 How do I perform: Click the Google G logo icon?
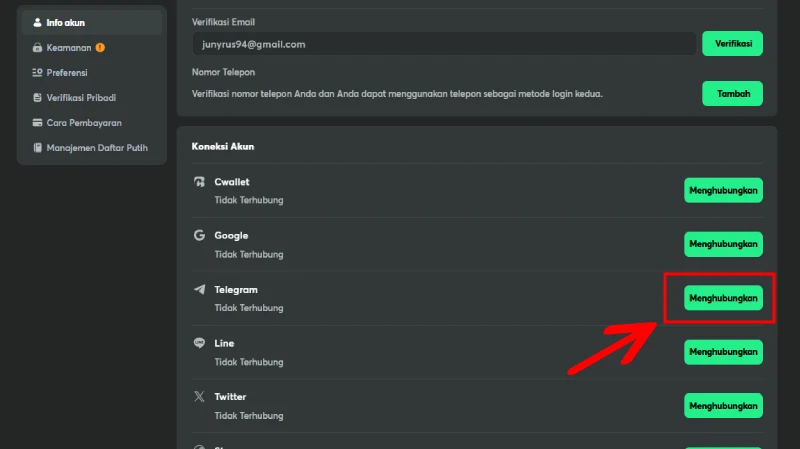[199, 235]
